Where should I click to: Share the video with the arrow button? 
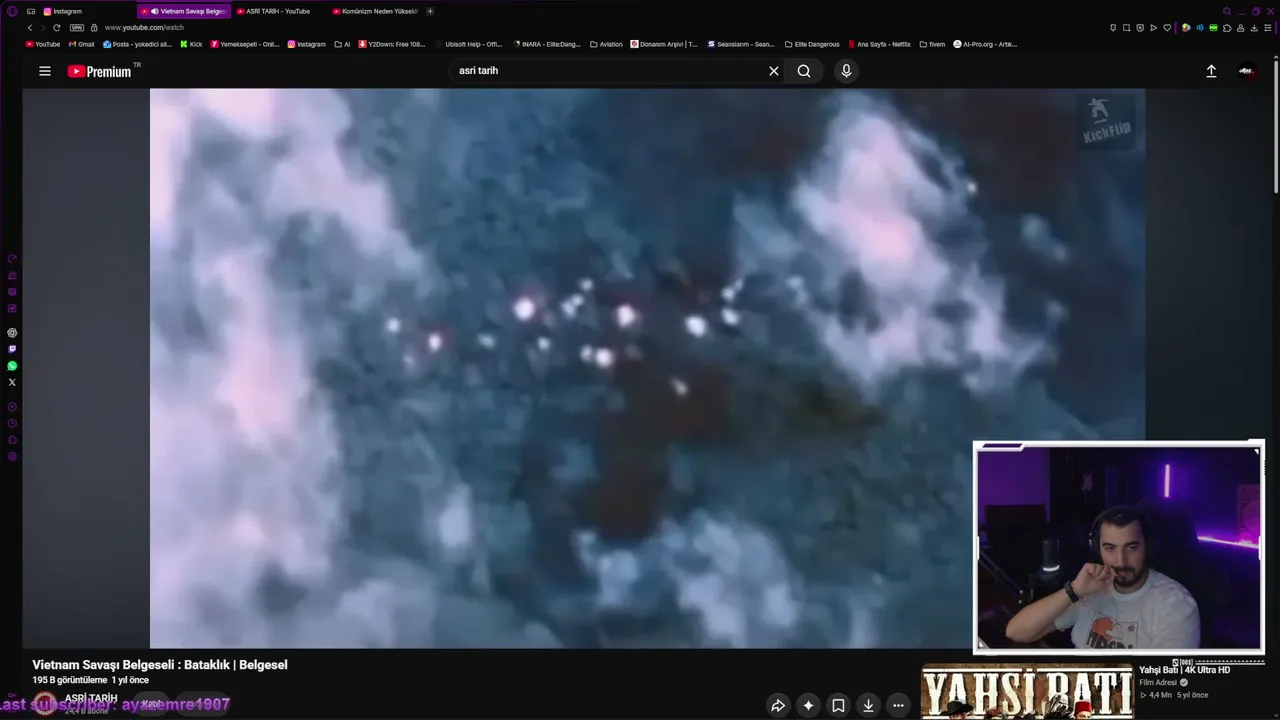778,705
